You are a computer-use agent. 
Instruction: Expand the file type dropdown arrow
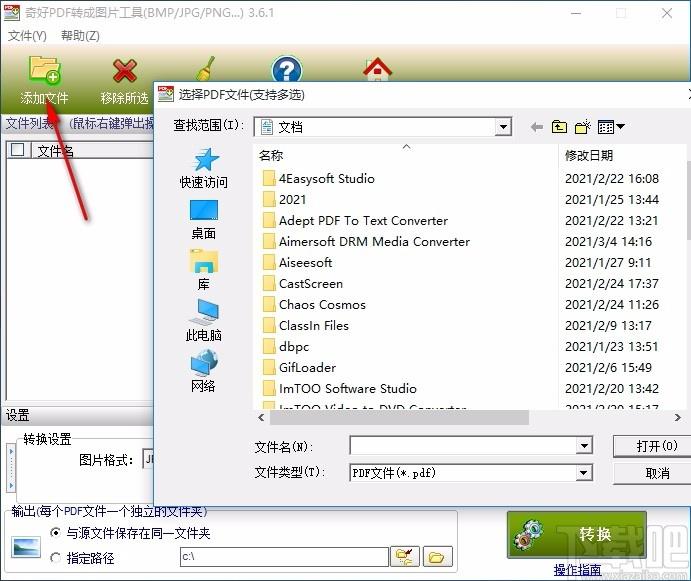[584, 473]
